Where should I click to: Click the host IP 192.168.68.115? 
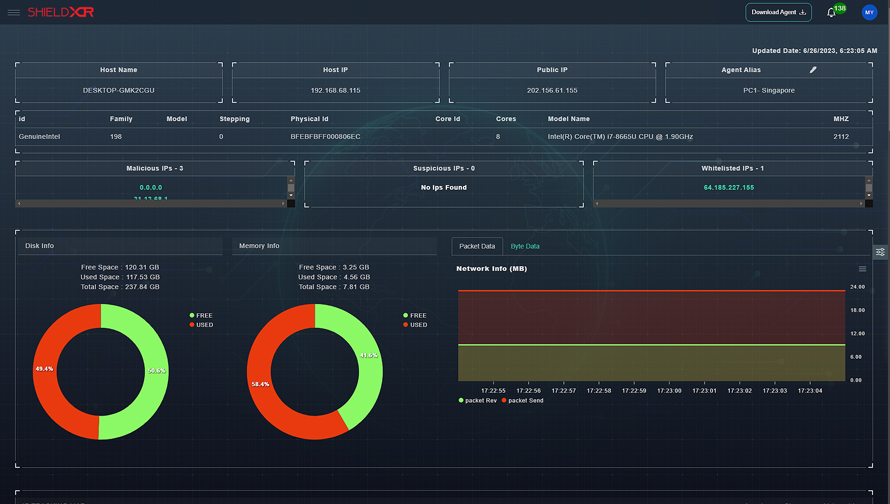point(335,91)
